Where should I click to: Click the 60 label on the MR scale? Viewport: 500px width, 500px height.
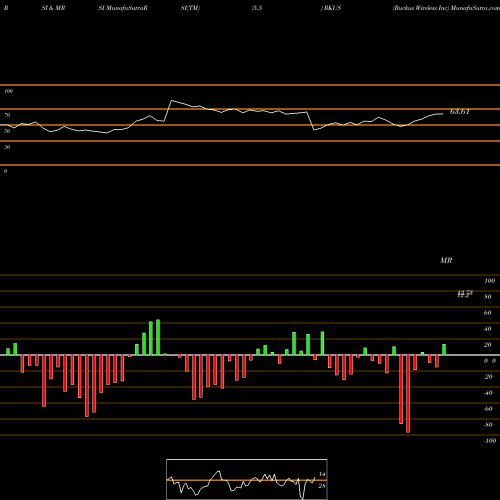488,313
